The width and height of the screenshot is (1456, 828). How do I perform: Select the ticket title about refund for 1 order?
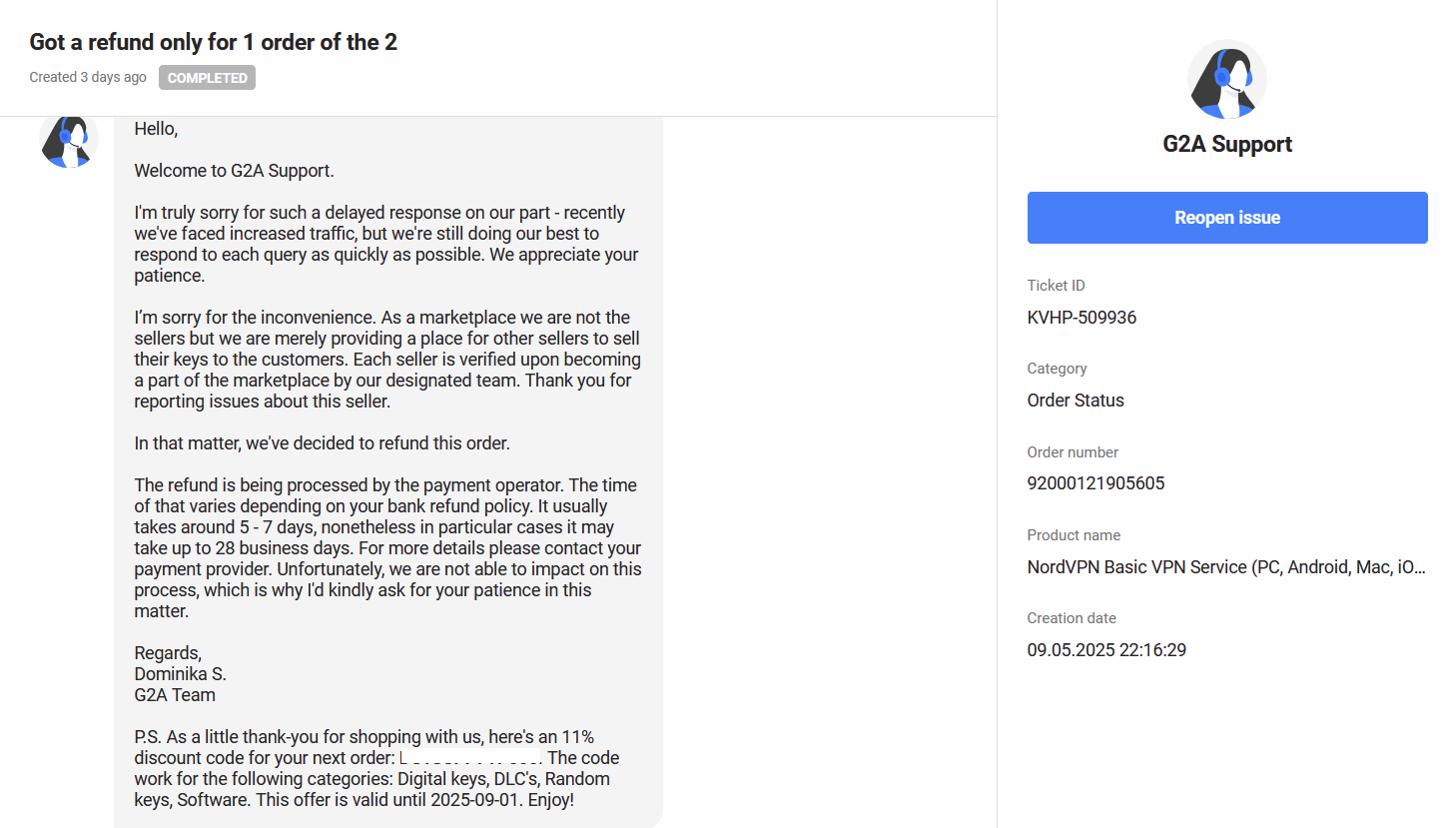coord(214,42)
